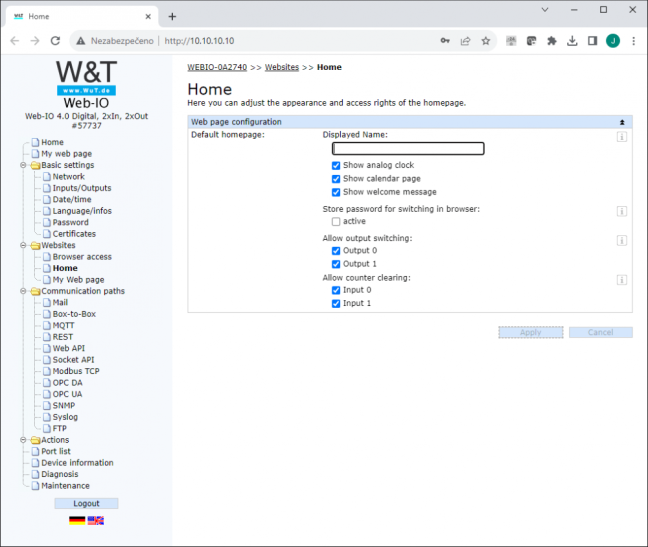
Task: Open info icon next to Displayed Name
Action: tap(622, 137)
